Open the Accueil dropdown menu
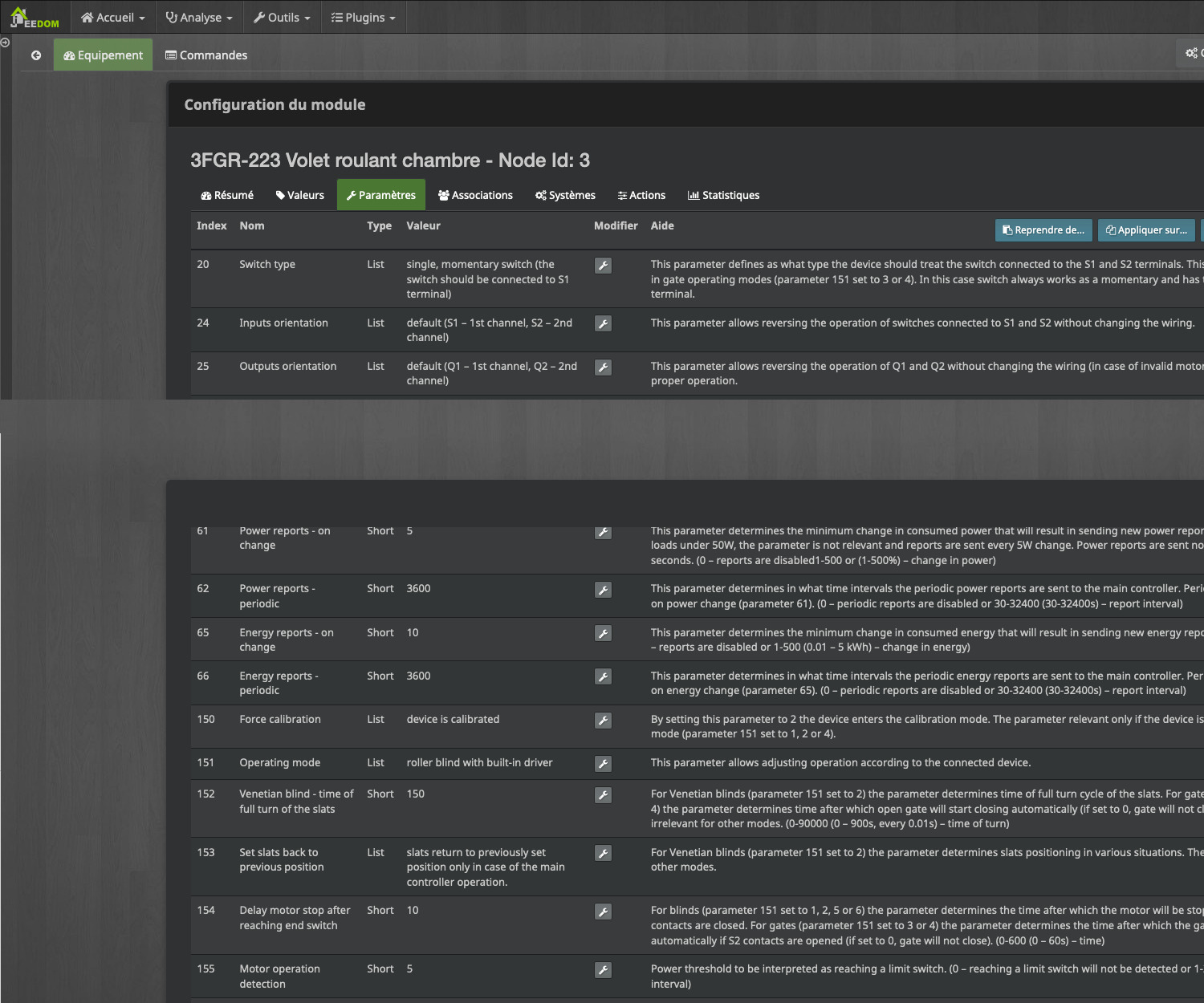The image size is (1204, 1003). point(113,17)
